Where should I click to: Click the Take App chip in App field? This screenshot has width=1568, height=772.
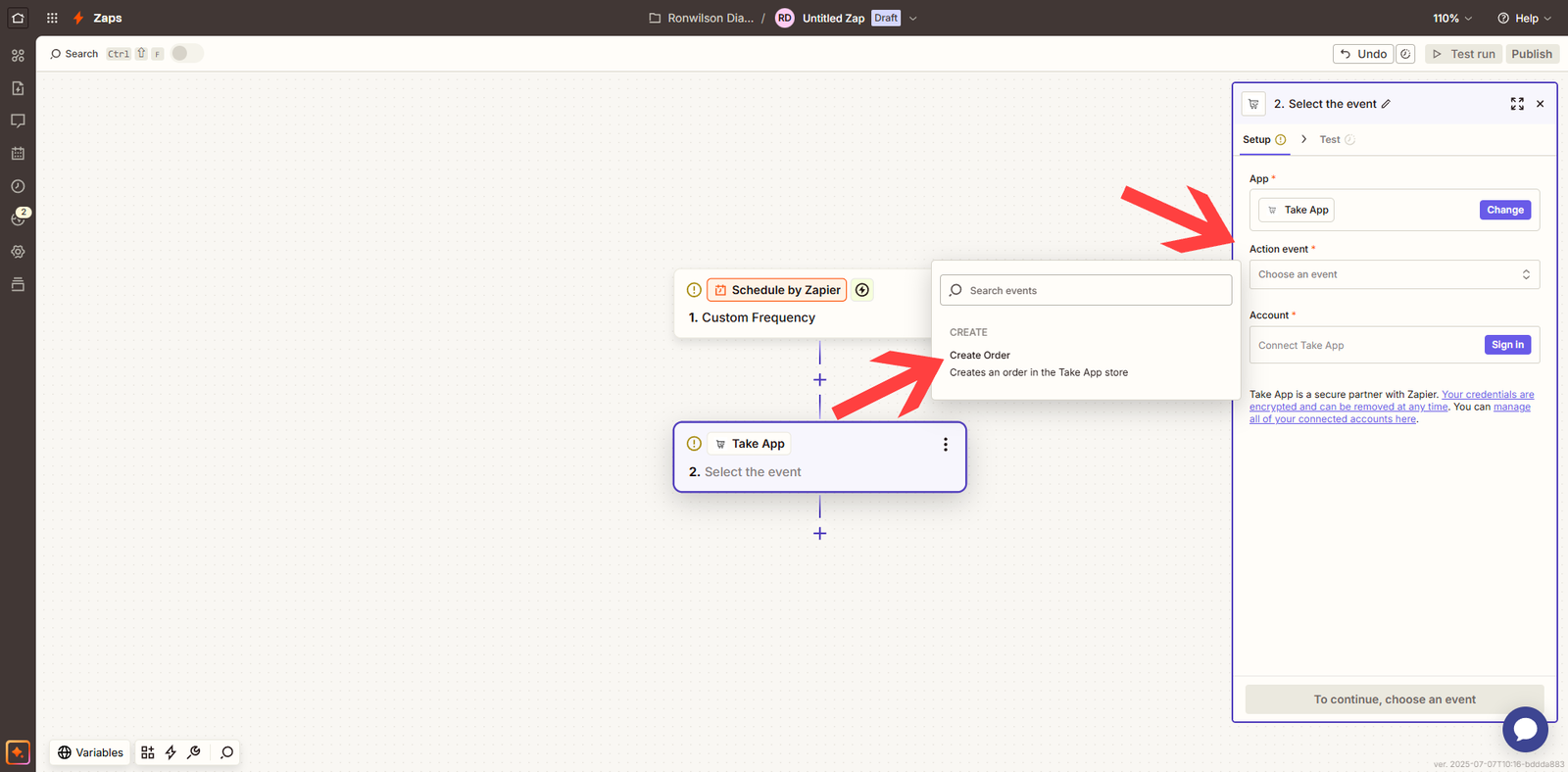1297,210
